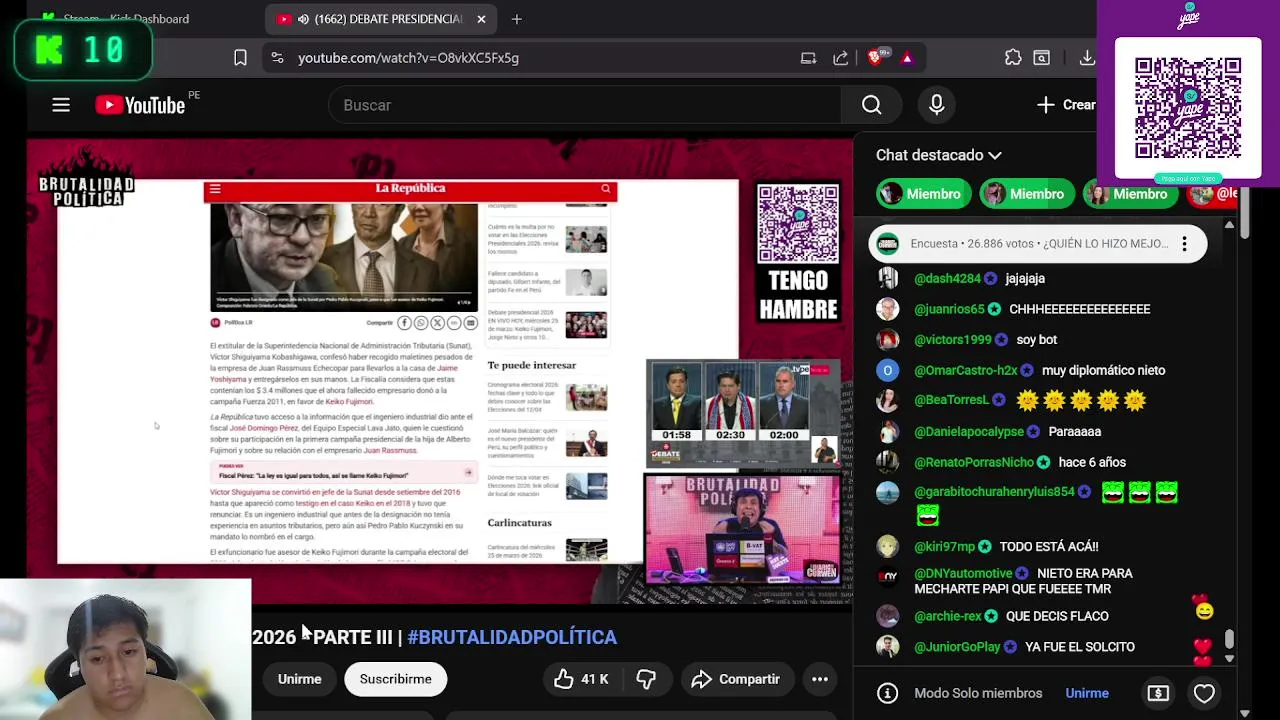Image resolution: width=1280 pixels, height=720 pixels.
Task: Open the Compartir share button
Action: click(x=736, y=679)
